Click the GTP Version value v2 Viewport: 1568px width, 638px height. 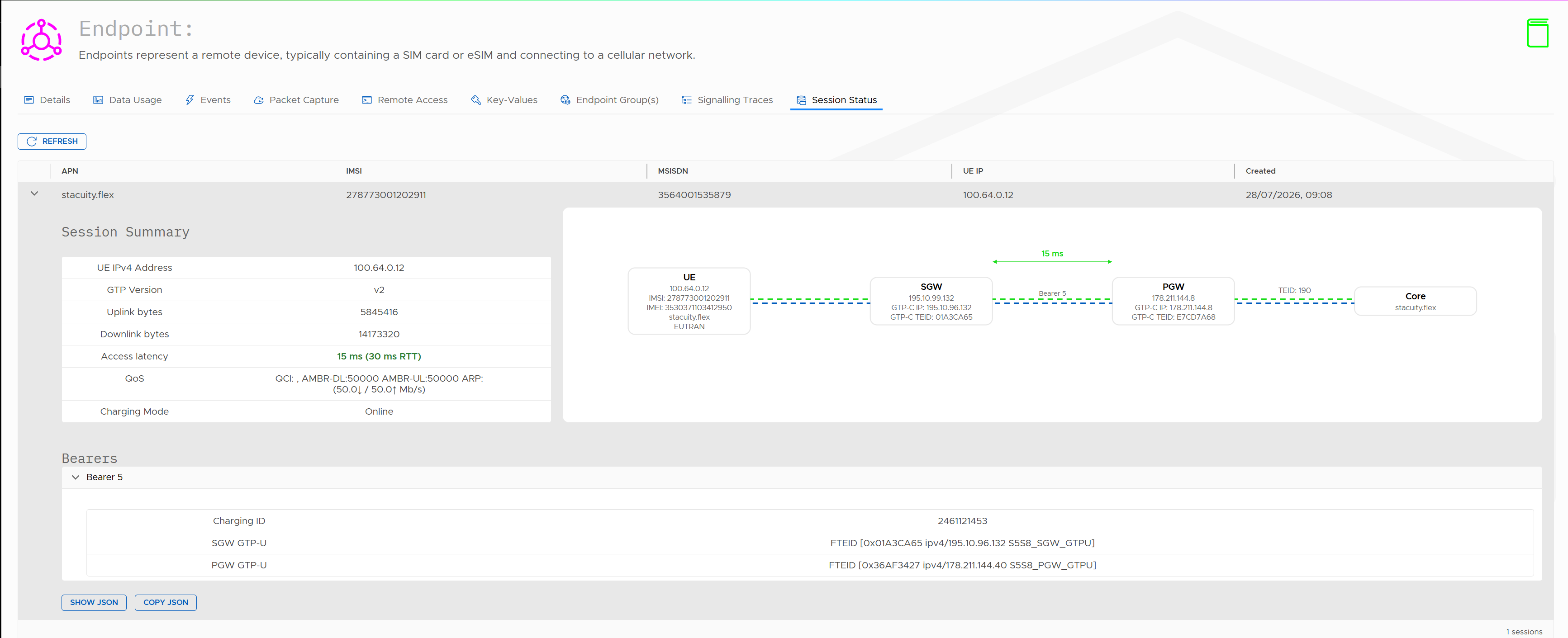click(379, 290)
